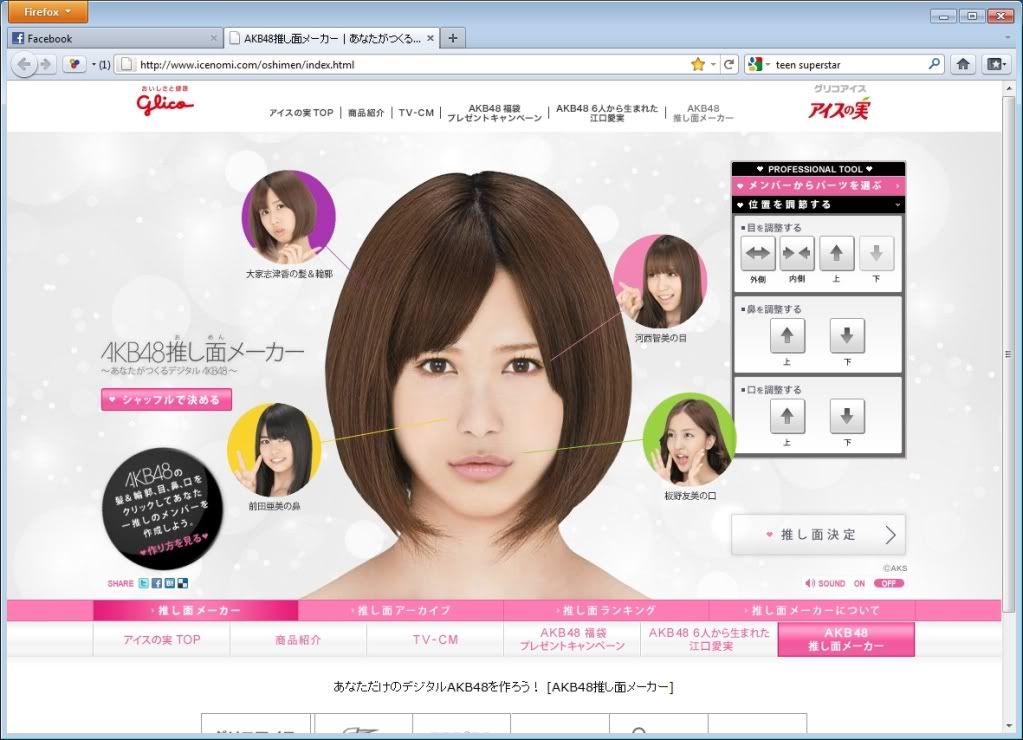The image size is (1023, 740).
Task: Move nose down in 鼻を調整する section
Action: tap(847, 335)
